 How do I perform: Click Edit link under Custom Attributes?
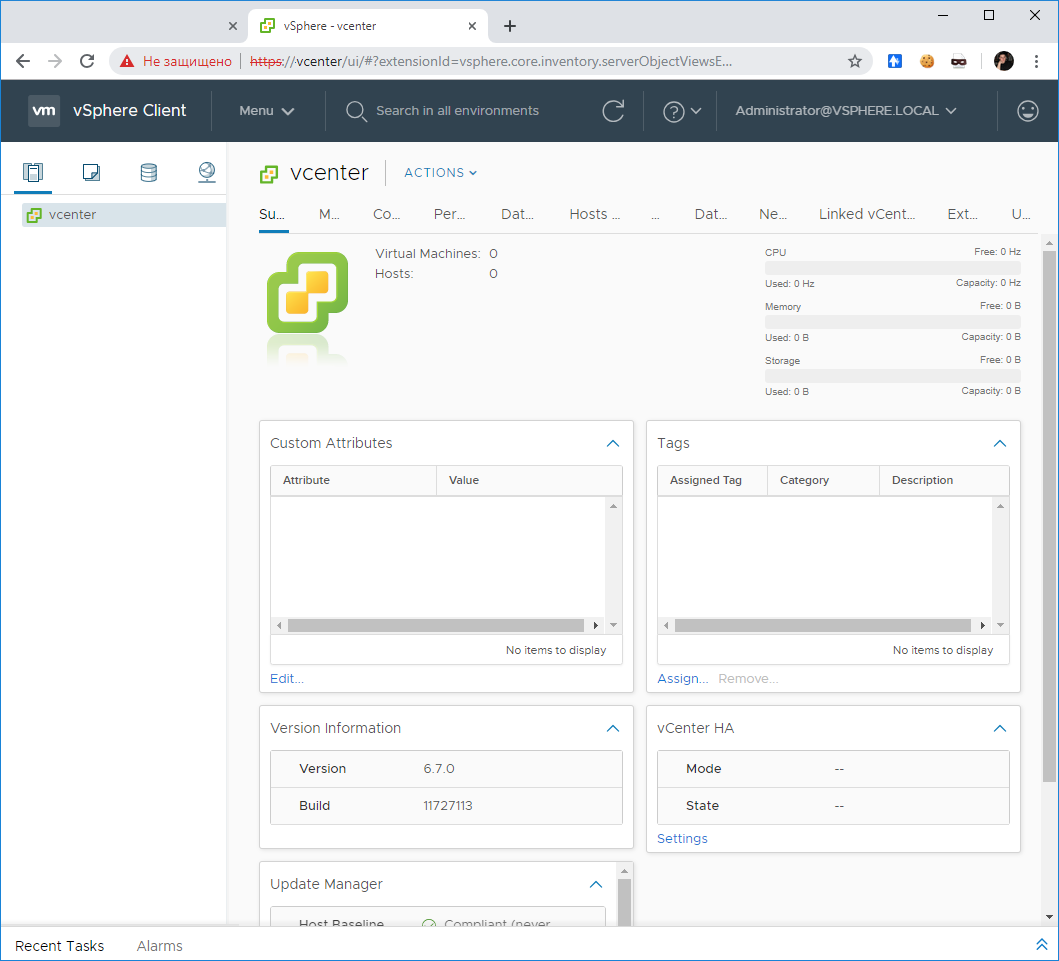click(287, 679)
